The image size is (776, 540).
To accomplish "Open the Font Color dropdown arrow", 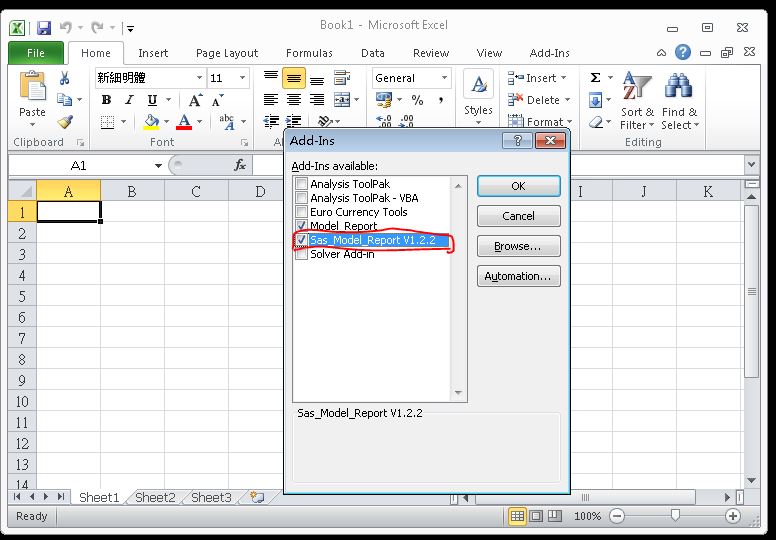I will click(199, 122).
